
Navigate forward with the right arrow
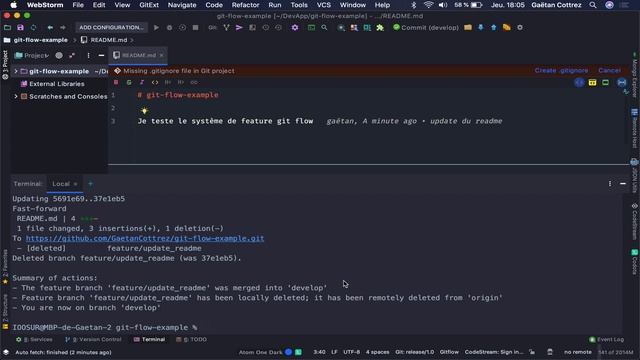coord(63,28)
